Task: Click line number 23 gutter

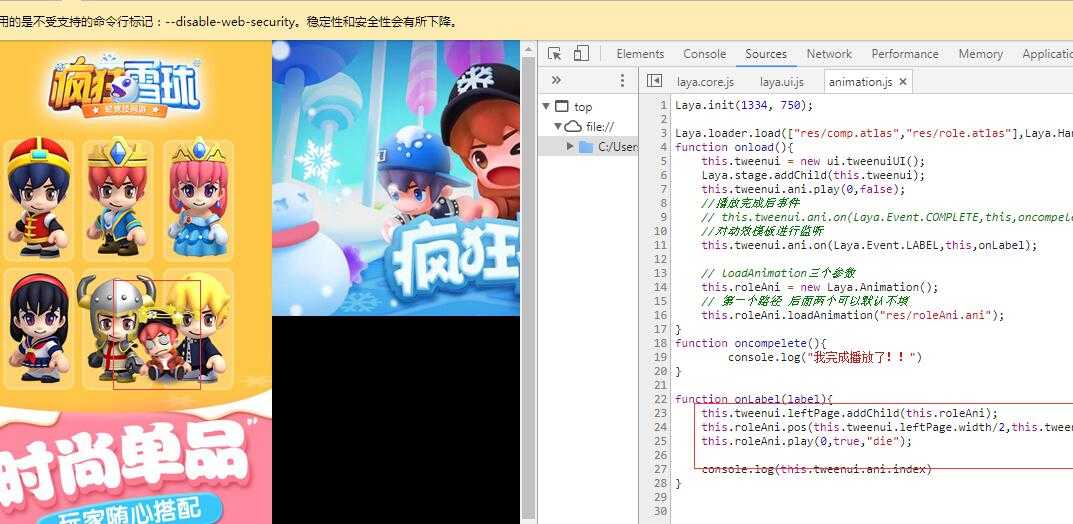Action: [x=660, y=413]
